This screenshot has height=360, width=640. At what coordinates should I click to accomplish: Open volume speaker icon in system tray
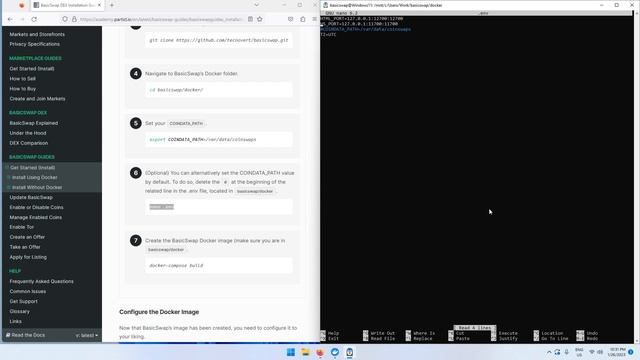600,352
